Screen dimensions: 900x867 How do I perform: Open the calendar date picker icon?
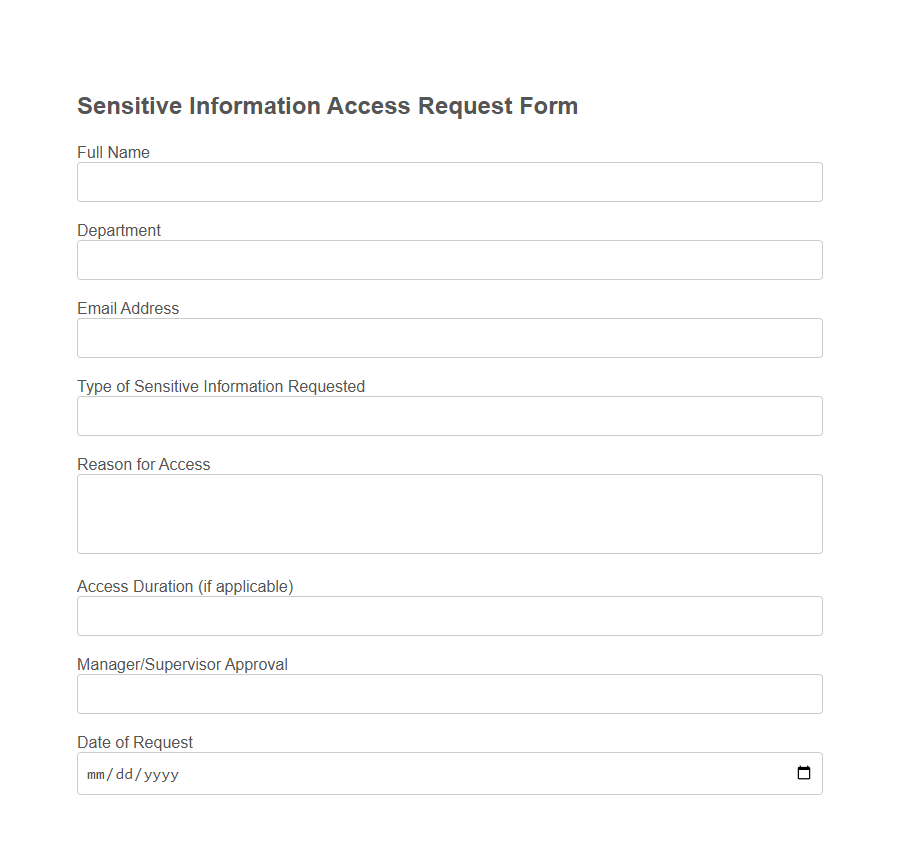click(804, 772)
